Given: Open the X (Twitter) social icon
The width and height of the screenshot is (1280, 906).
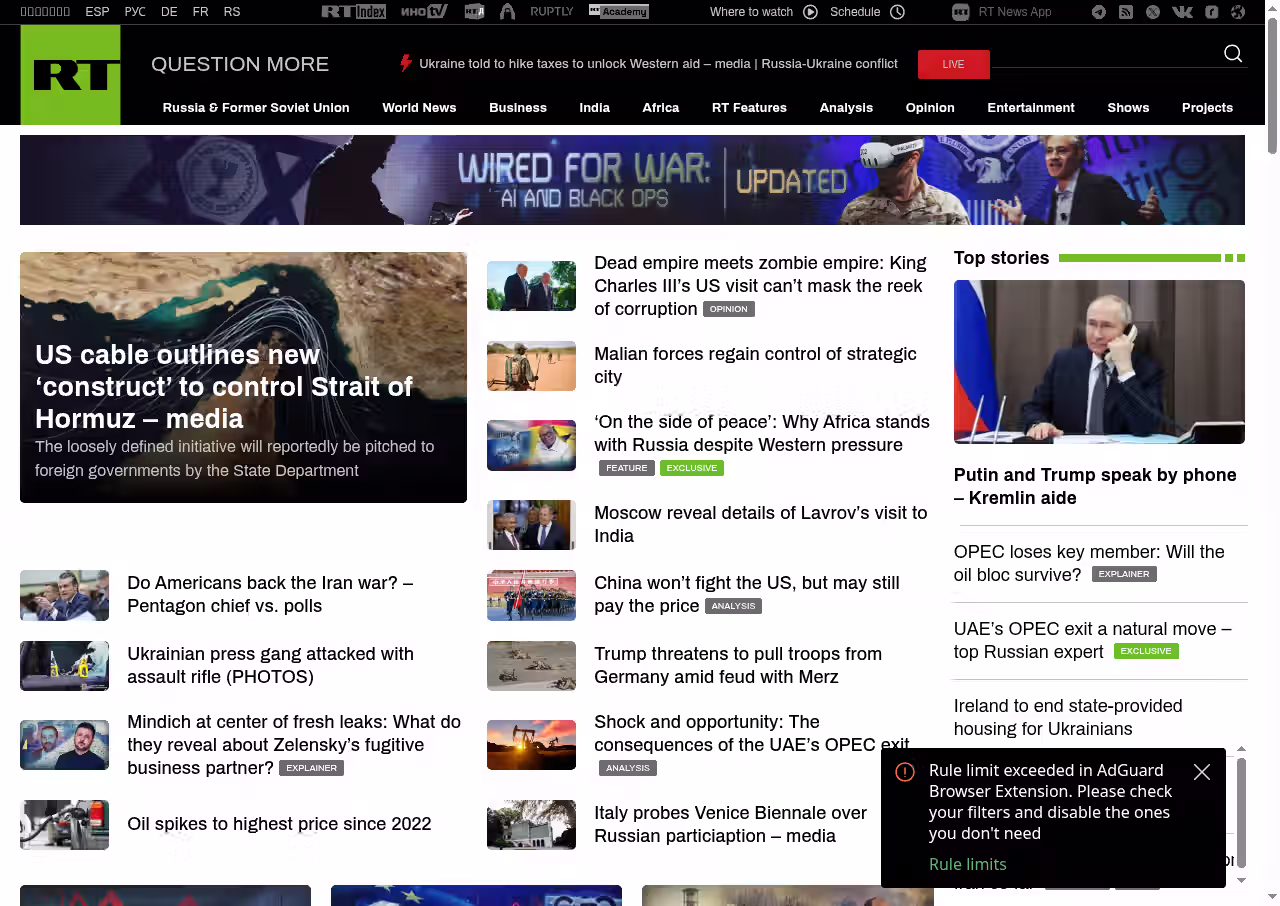Looking at the screenshot, I should tap(1153, 12).
